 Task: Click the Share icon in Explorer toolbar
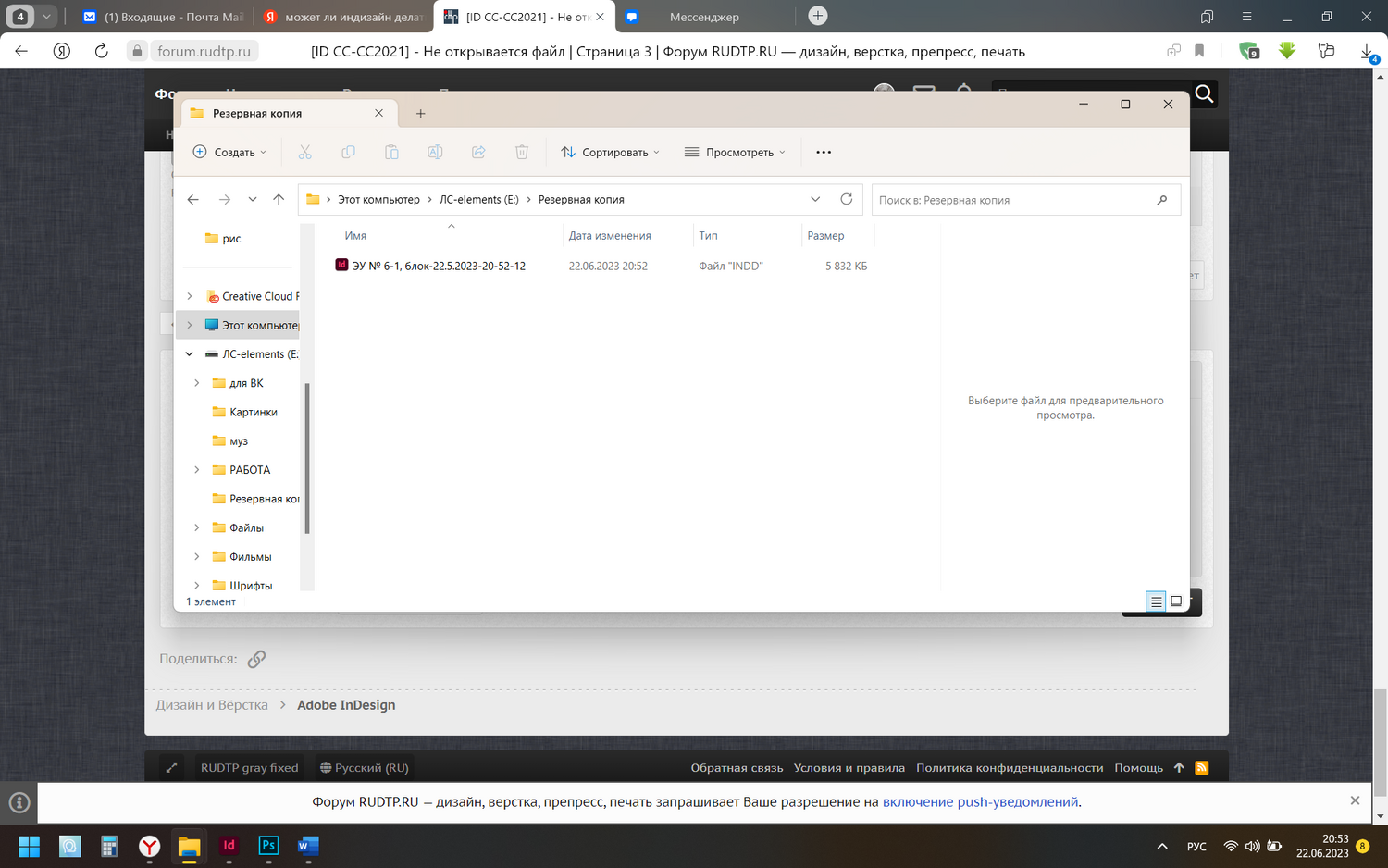point(478,152)
